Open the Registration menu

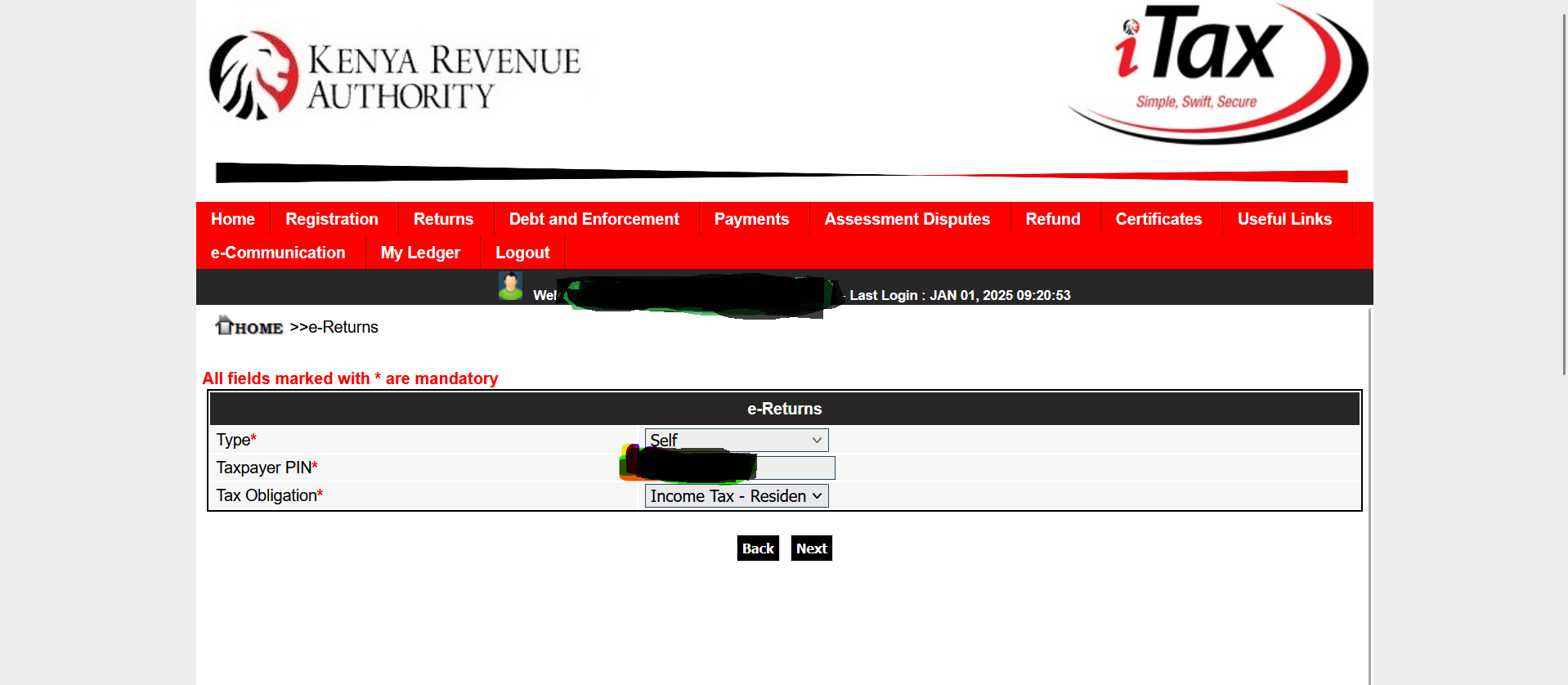pyautogui.click(x=332, y=219)
